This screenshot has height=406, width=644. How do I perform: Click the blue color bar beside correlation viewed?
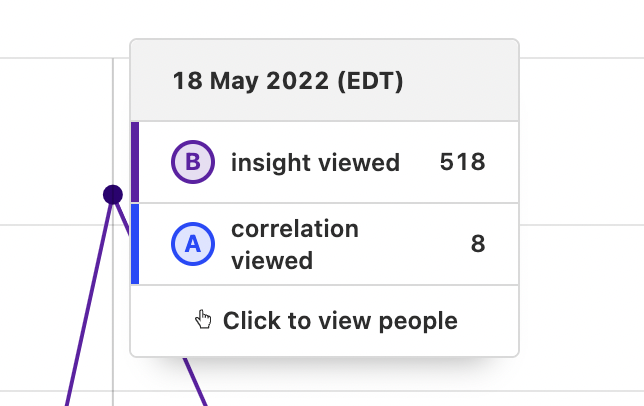tap(135, 245)
